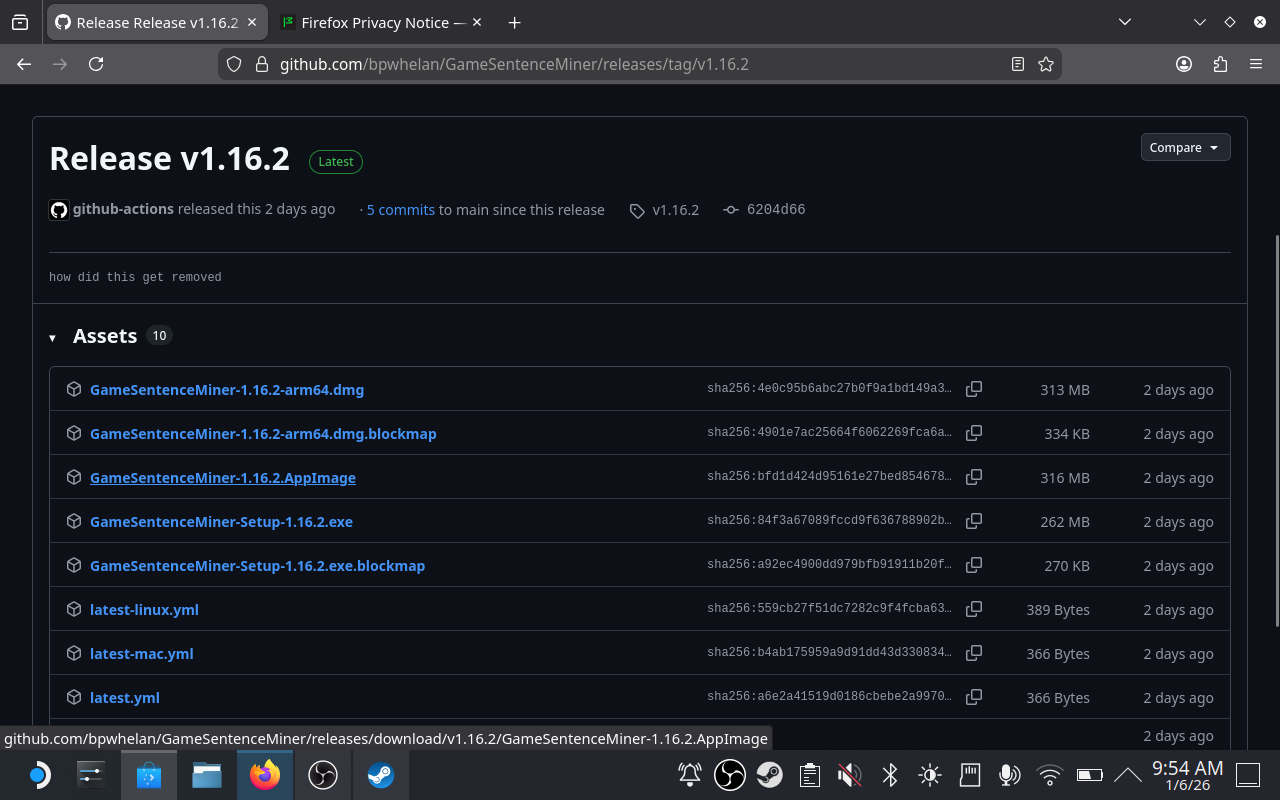Copy the checksum next to latest-linux.yml

coord(974,609)
